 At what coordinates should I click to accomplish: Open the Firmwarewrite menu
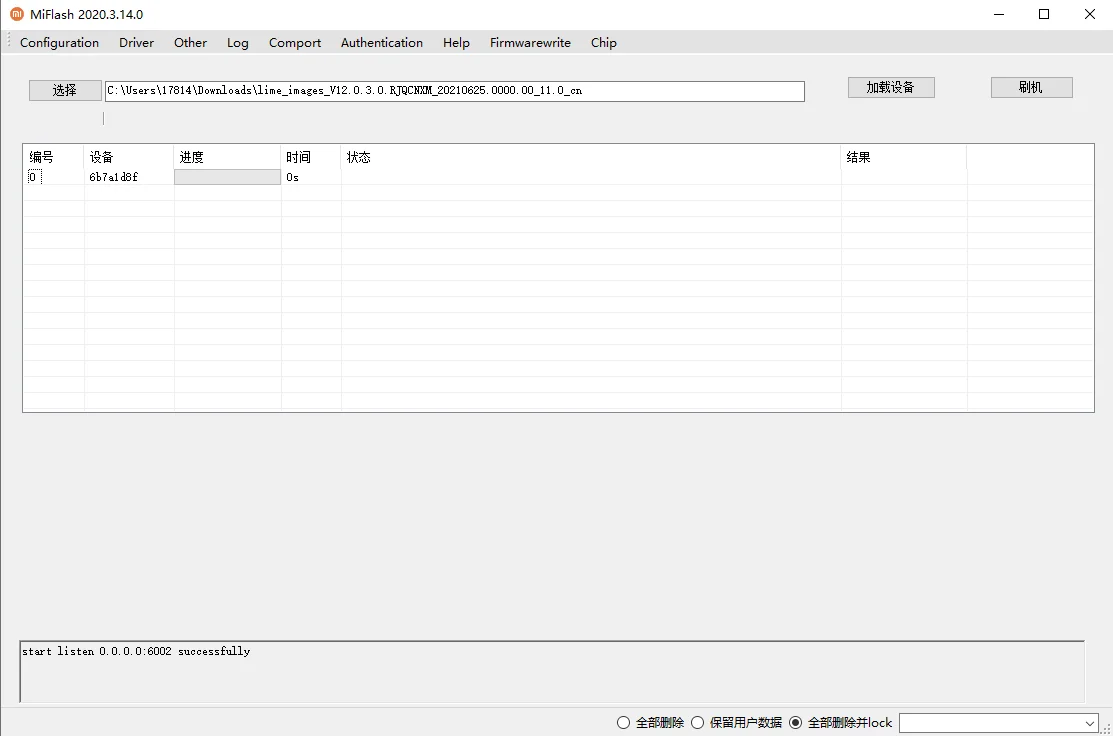pos(530,42)
